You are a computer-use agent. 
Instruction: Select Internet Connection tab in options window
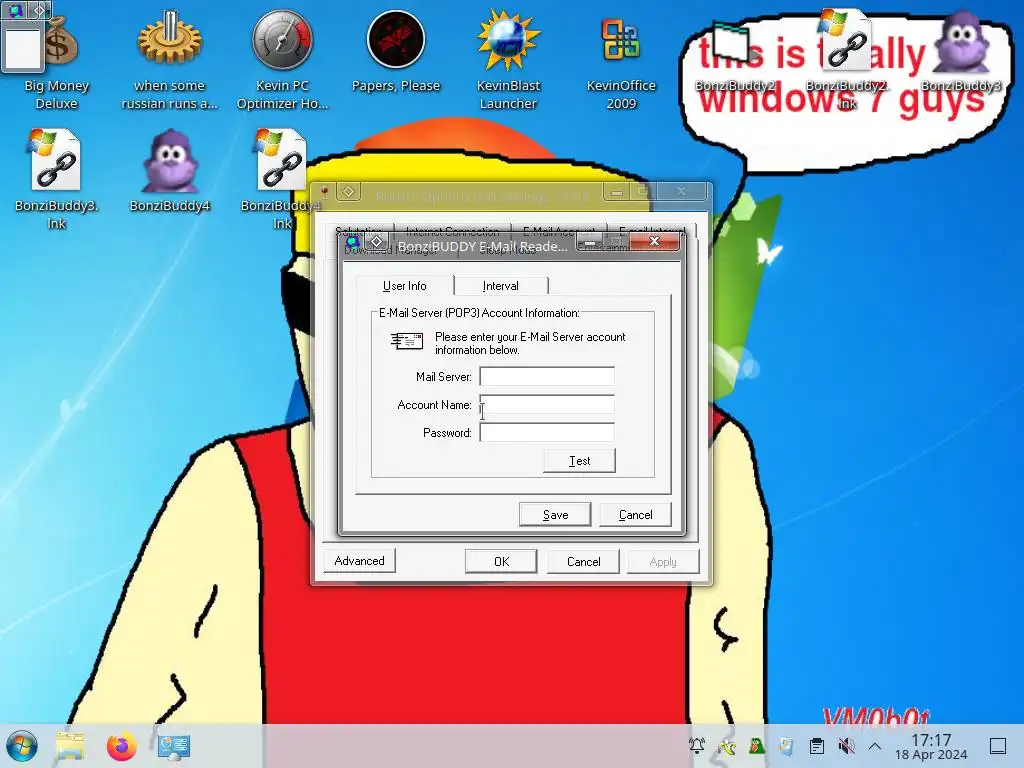453,231
